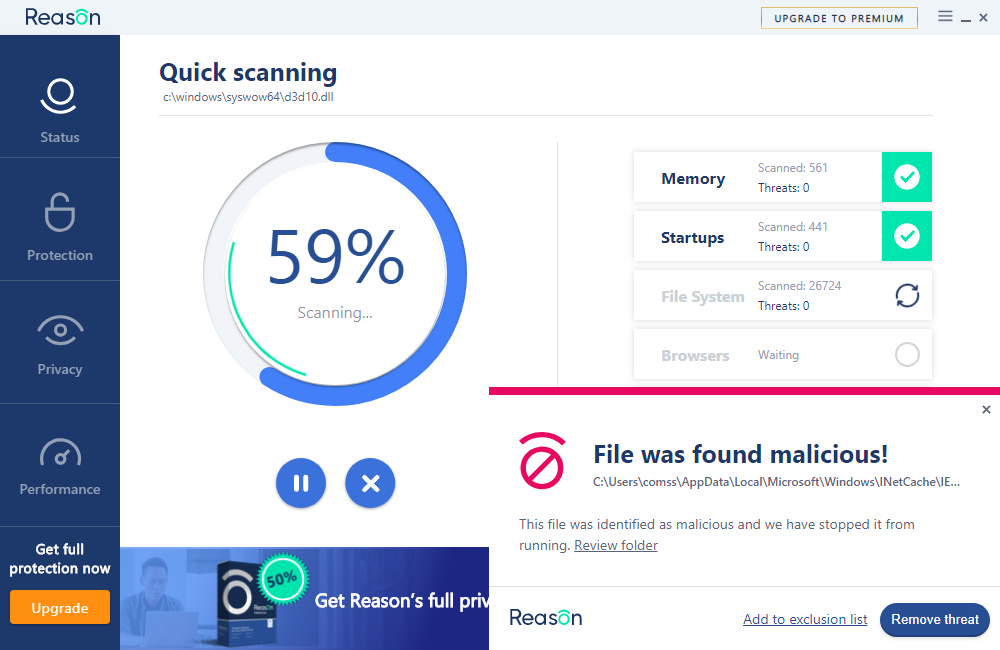Click the Reason logo in the title bar
This screenshot has height=650, width=1000.
62,17
